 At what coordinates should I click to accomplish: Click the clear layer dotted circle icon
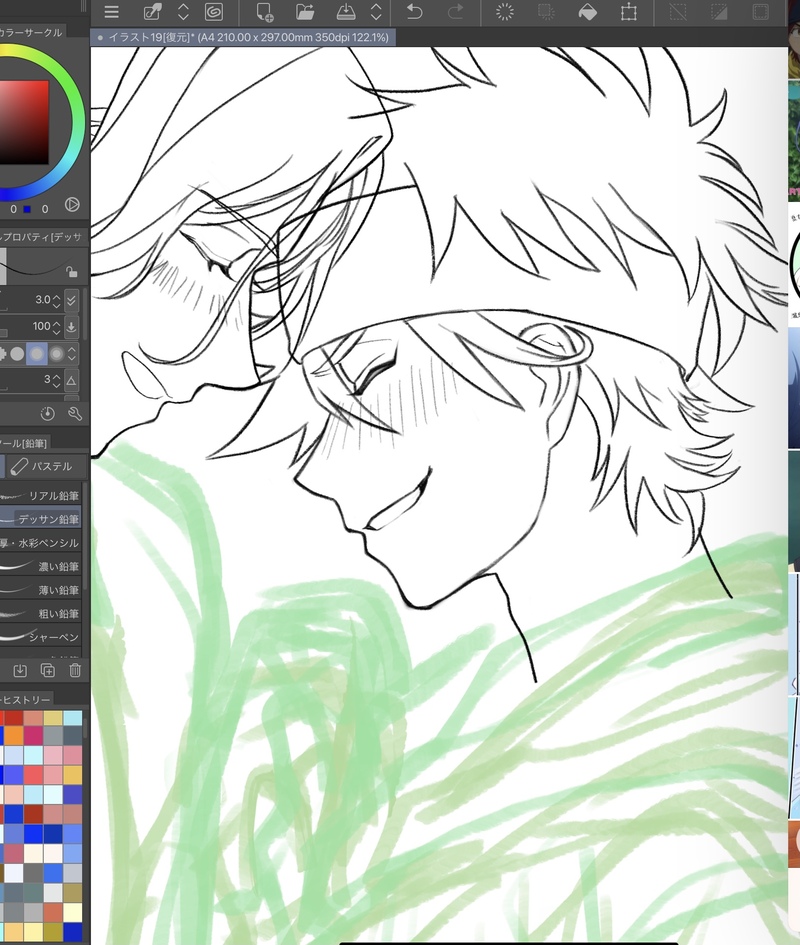pos(505,12)
